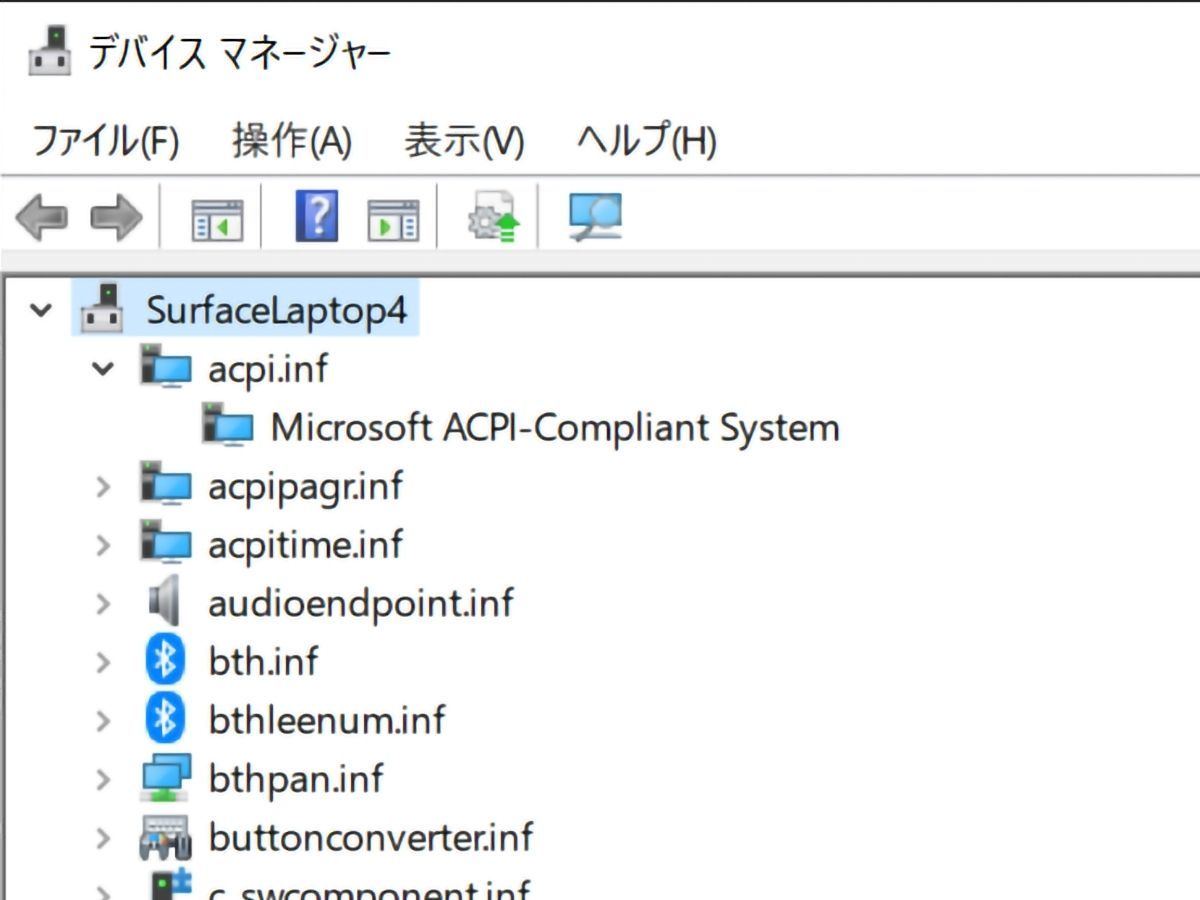Select the bthleenum.inf label

pyautogui.click(x=327, y=720)
